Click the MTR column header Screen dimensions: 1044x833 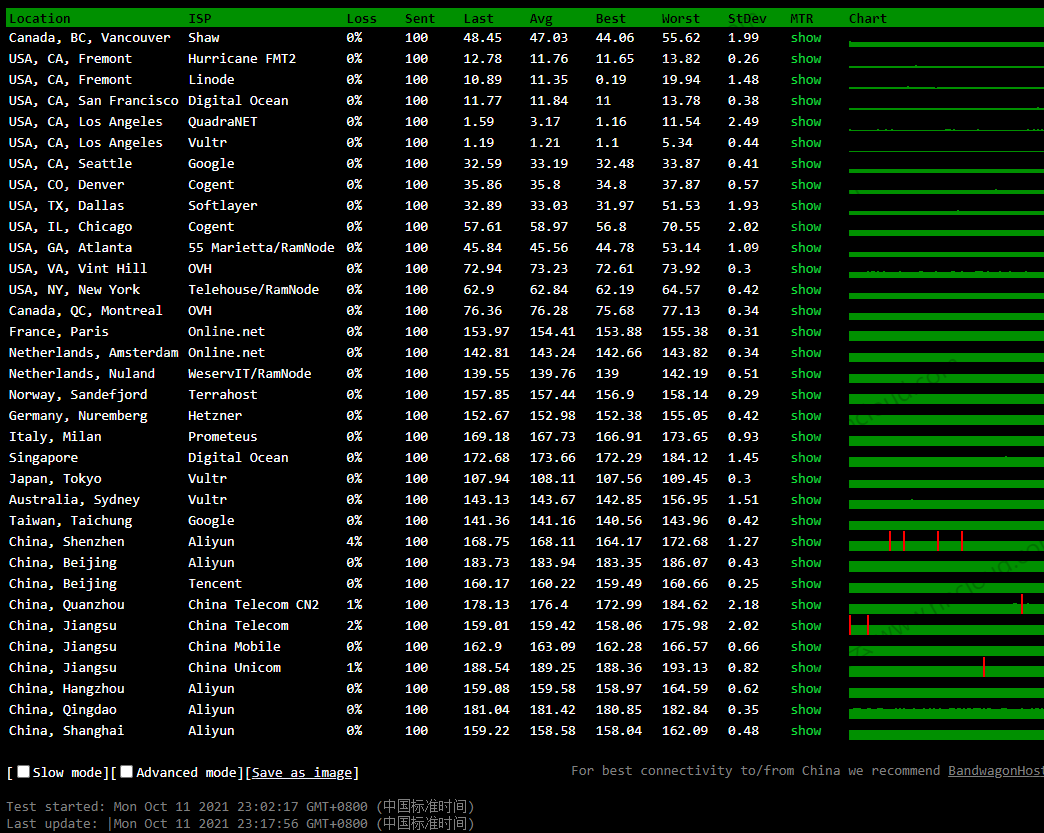tap(802, 19)
